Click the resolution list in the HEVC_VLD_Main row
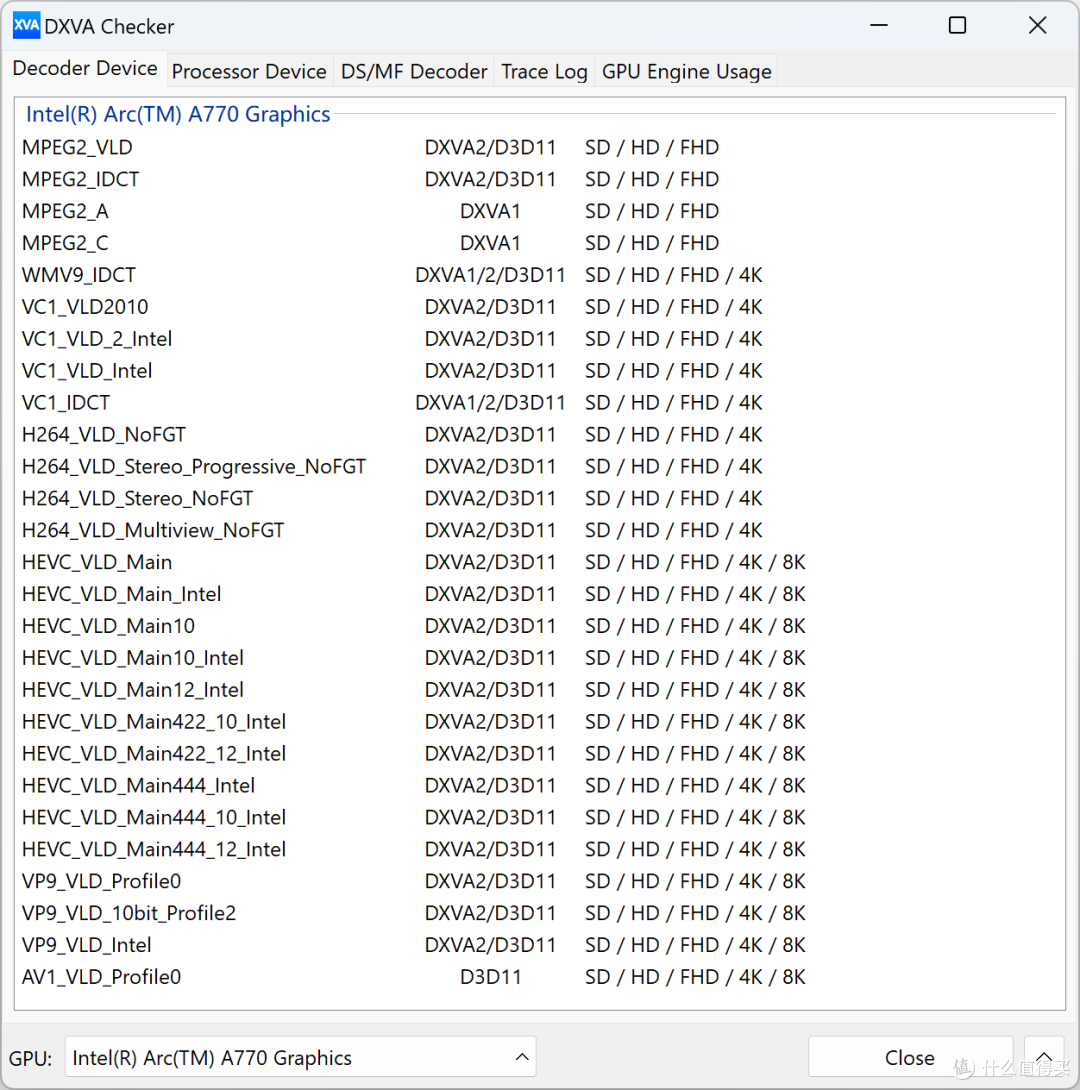This screenshot has width=1080, height=1090. (695, 562)
